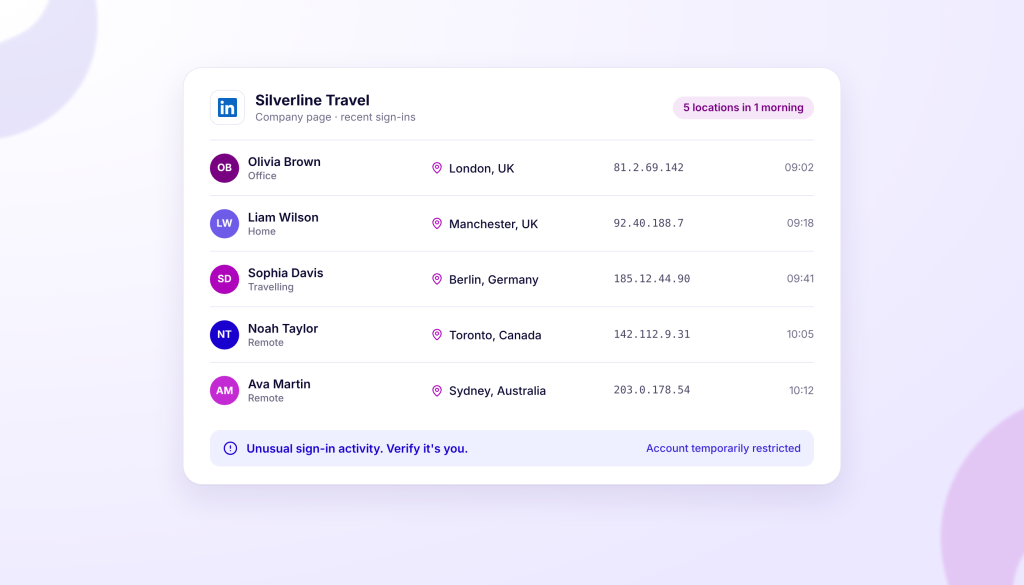Click the 'Toronto, Canada' location text
This screenshot has height=585, width=1024.
pyautogui.click(x=495, y=335)
